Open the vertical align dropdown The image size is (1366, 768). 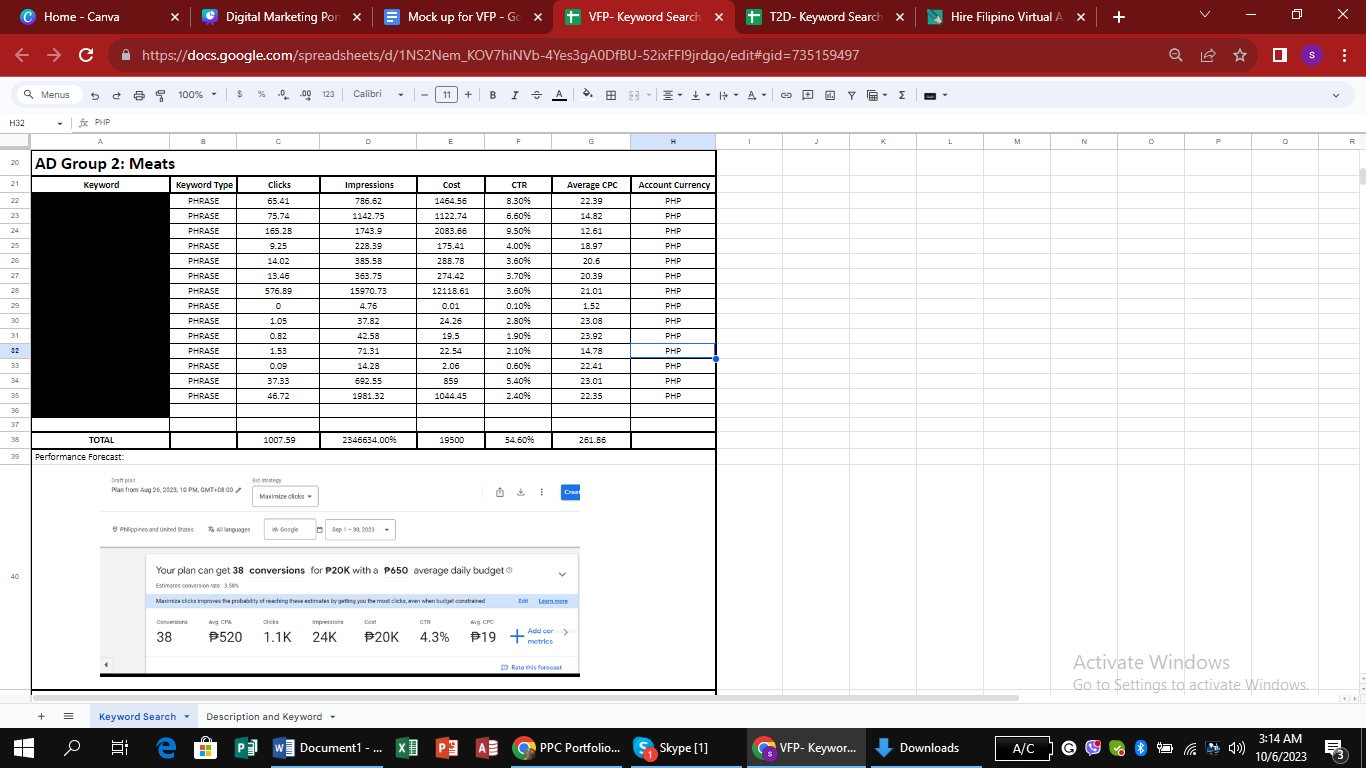tap(699, 95)
